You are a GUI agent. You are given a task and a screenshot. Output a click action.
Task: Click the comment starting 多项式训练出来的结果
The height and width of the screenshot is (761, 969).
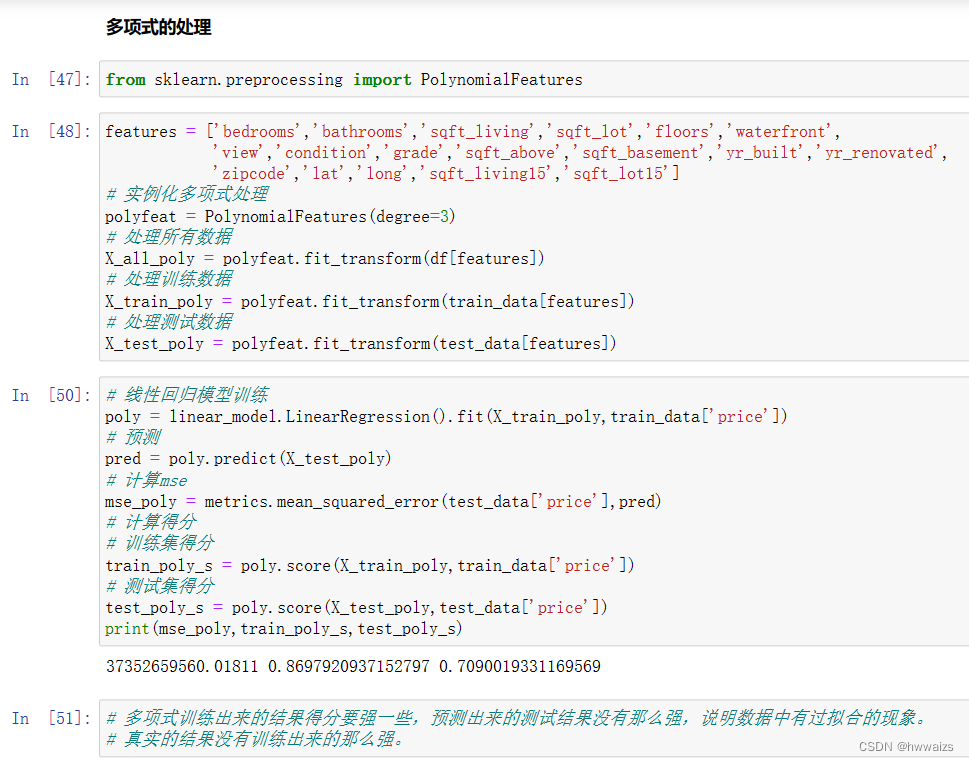pyautogui.click(x=518, y=718)
